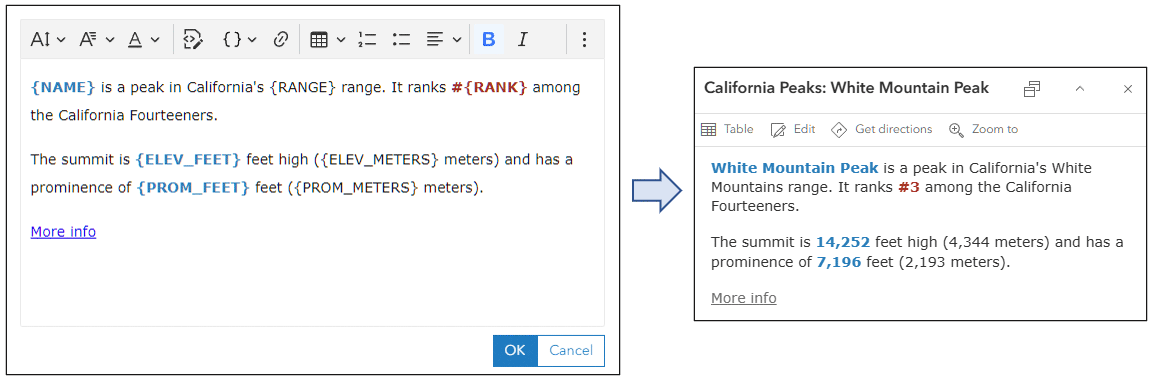The image size is (1151, 380).
Task: Toggle italic formatting
Action: pos(523,40)
